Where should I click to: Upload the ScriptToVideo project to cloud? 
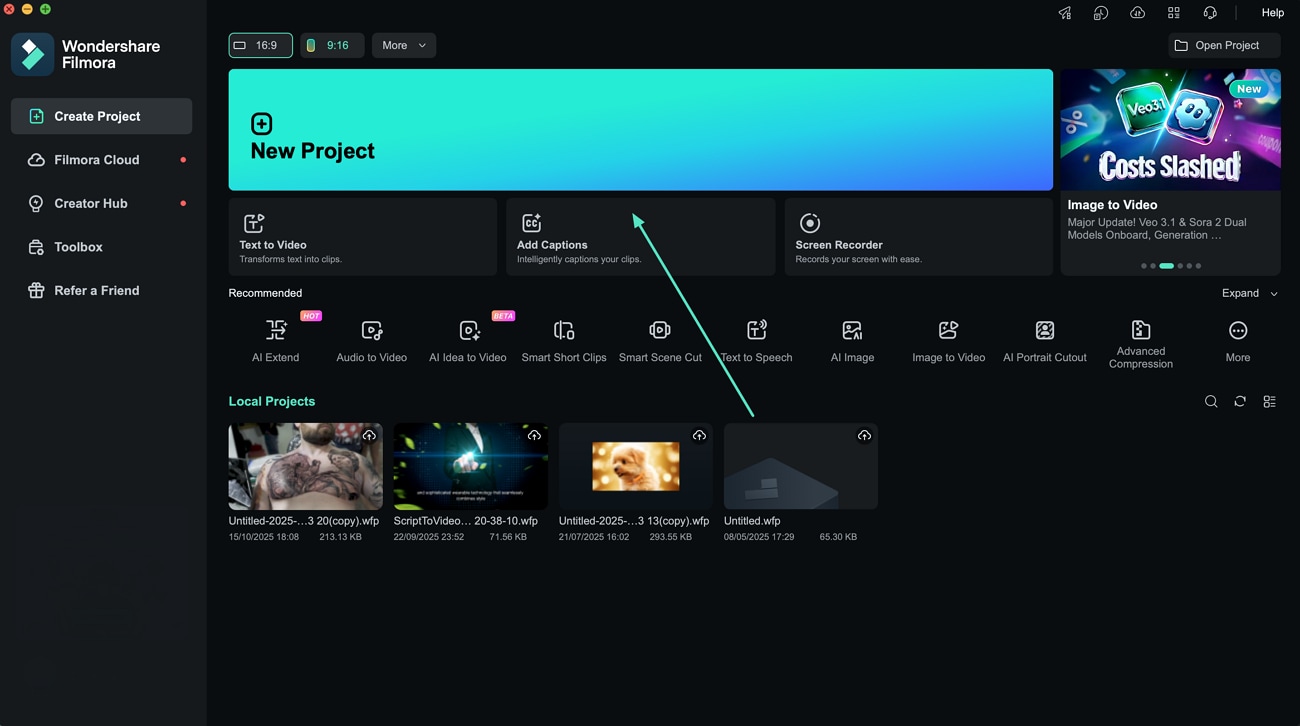tap(534, 435)
